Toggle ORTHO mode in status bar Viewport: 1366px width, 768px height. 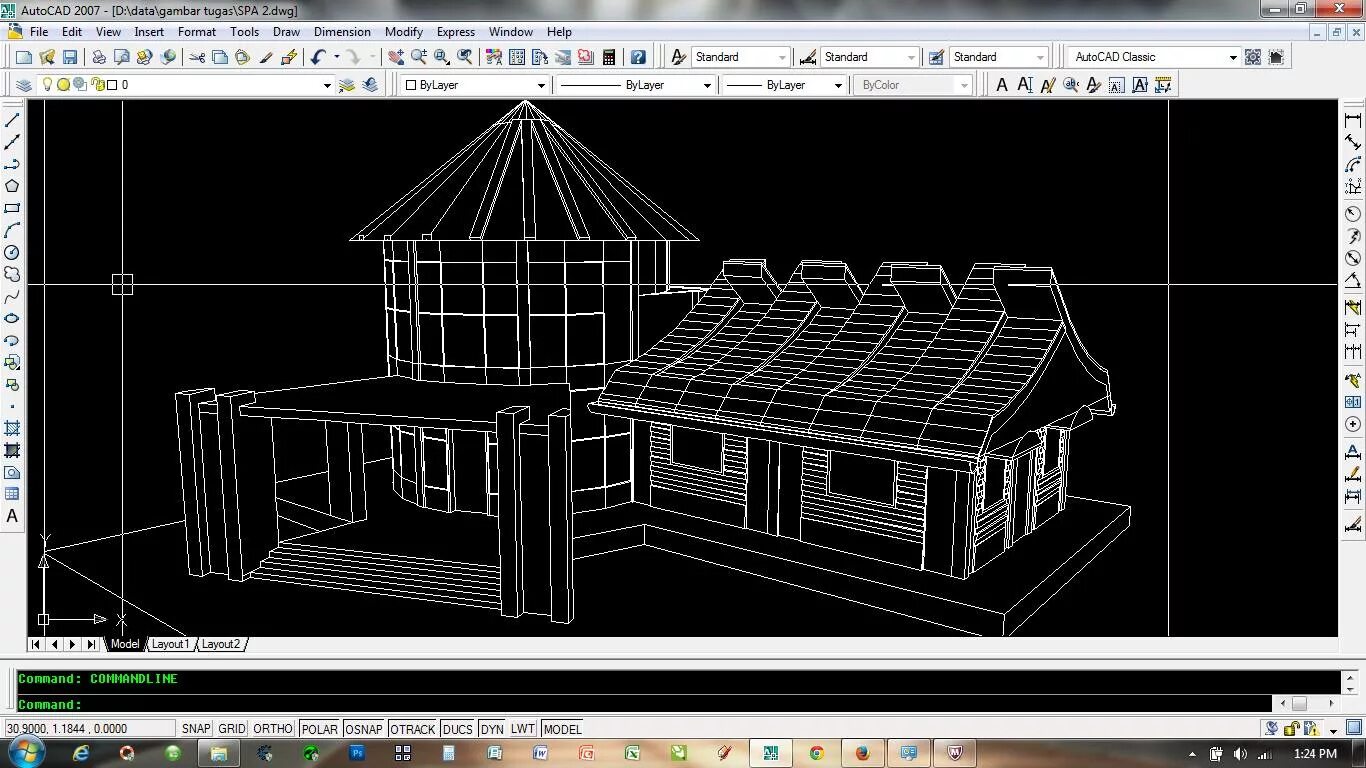273,729
